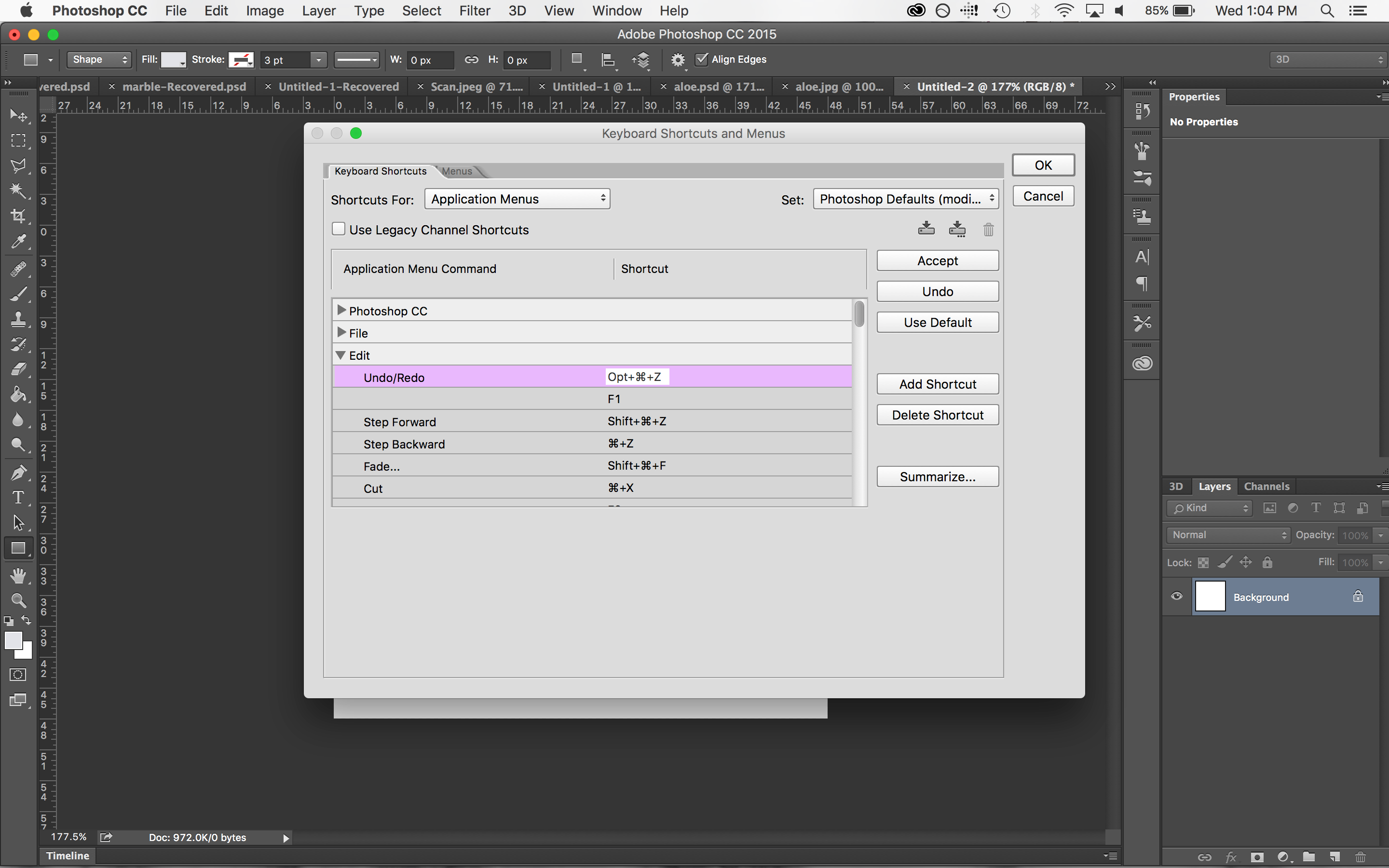Select the Magic Wand tool
Viewport: 1389px width, 868px height.
(18, 190)
